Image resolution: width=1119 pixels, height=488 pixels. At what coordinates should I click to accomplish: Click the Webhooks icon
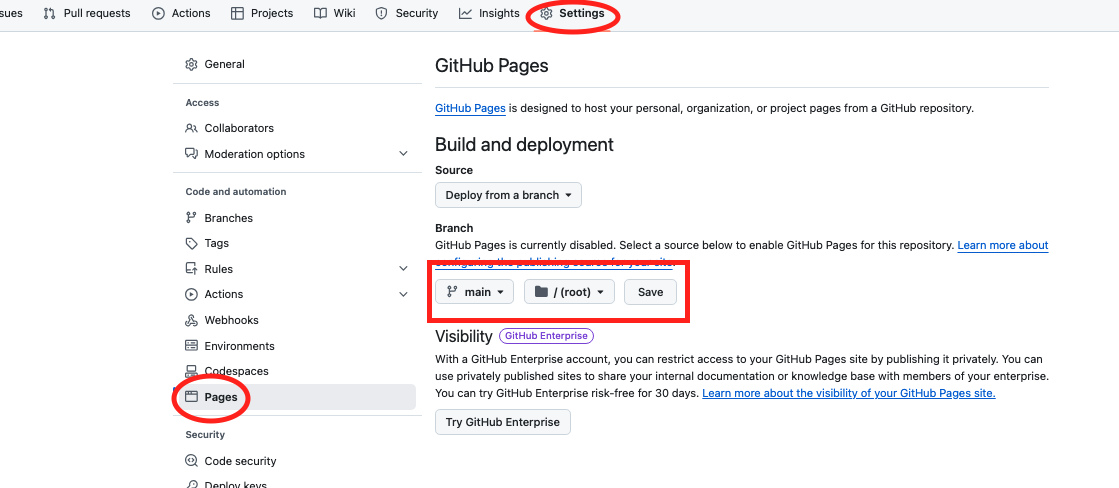[191, 320]
